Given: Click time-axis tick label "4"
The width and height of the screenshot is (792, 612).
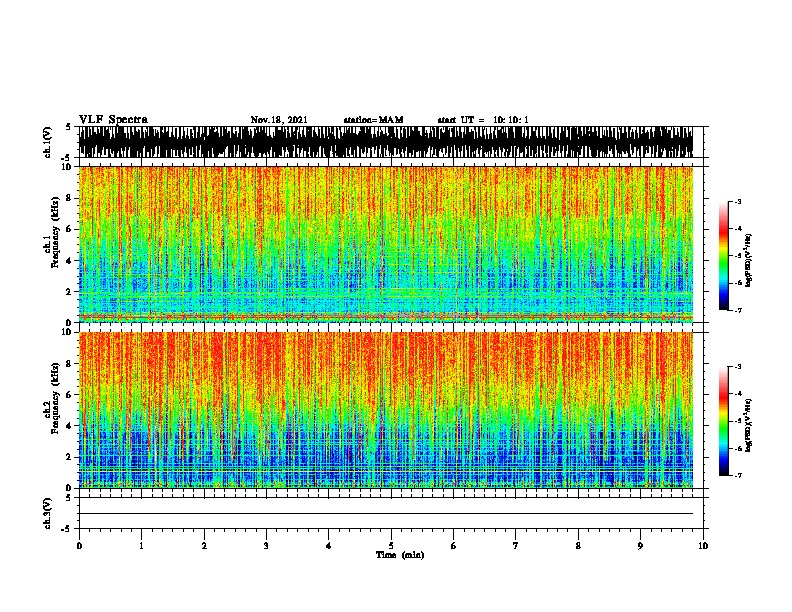Looking at the screenshot, I should click(329, 546).
